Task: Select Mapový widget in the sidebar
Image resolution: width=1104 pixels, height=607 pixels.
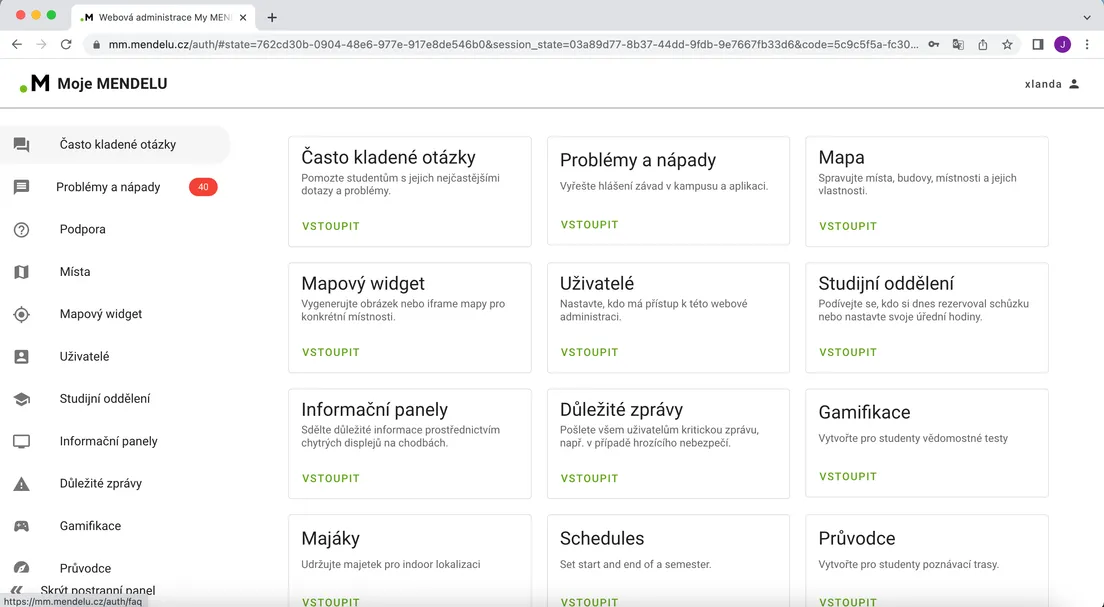Action: (115, 314)
